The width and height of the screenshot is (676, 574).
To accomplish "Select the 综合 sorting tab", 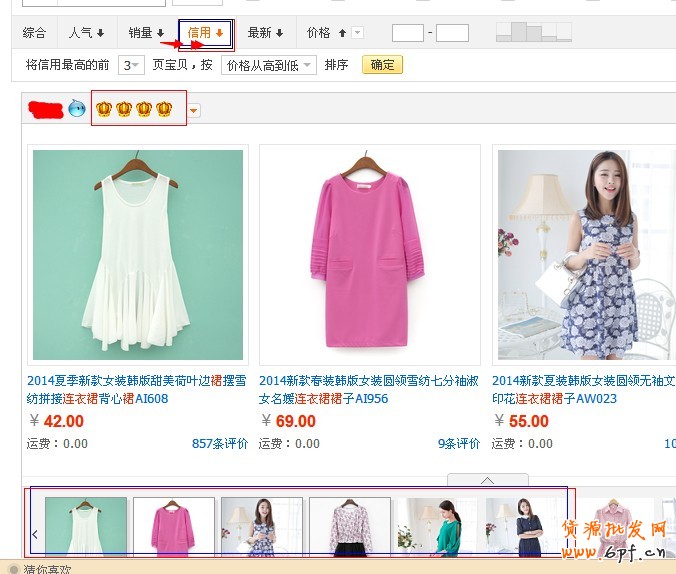I will click(35, 33).
